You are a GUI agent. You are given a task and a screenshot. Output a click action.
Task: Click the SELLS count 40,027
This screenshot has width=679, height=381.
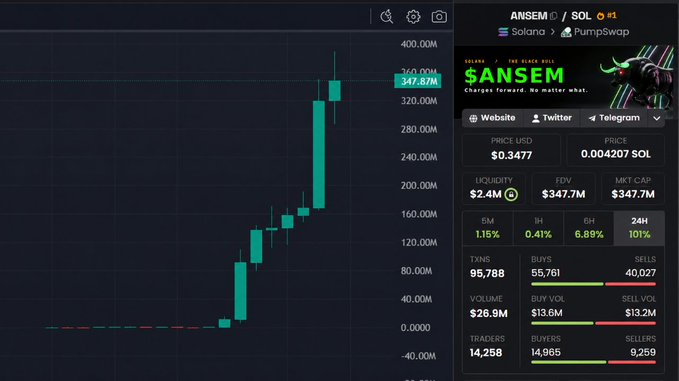coord(640,273)
